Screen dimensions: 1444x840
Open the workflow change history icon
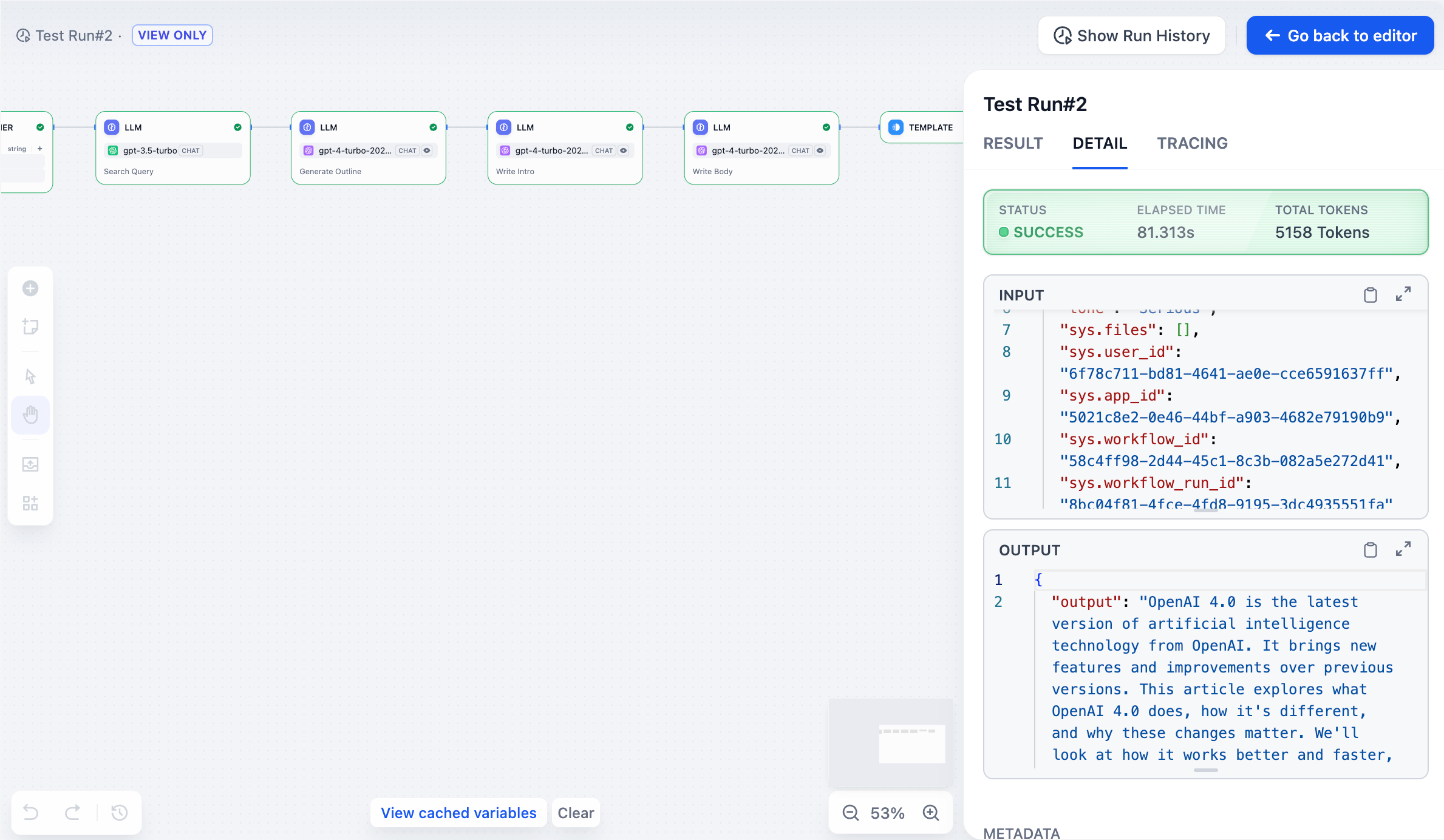[119, 813]
